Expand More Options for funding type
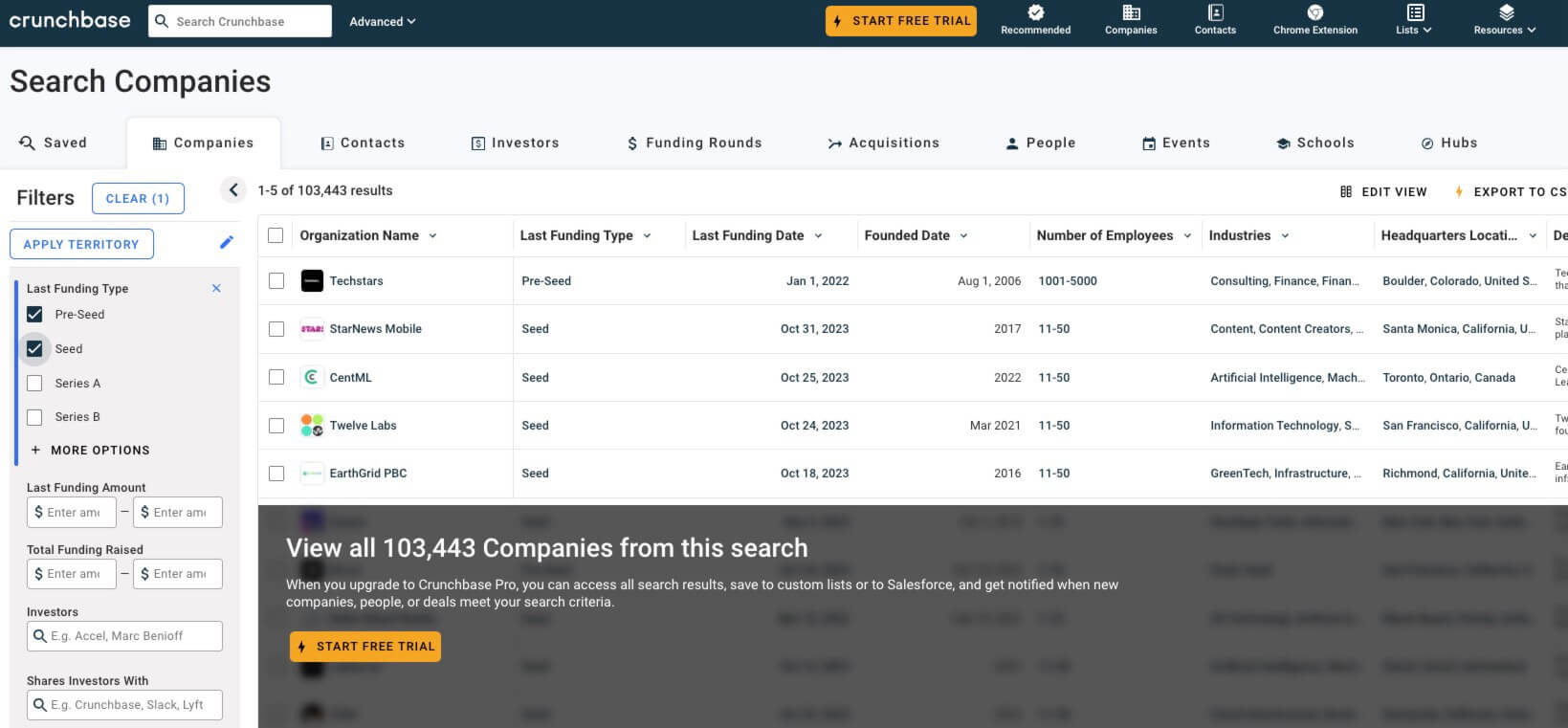Image resolution: width=1568 pixels, height=728 pixels. pyautogui.click(x=90, y=450)
